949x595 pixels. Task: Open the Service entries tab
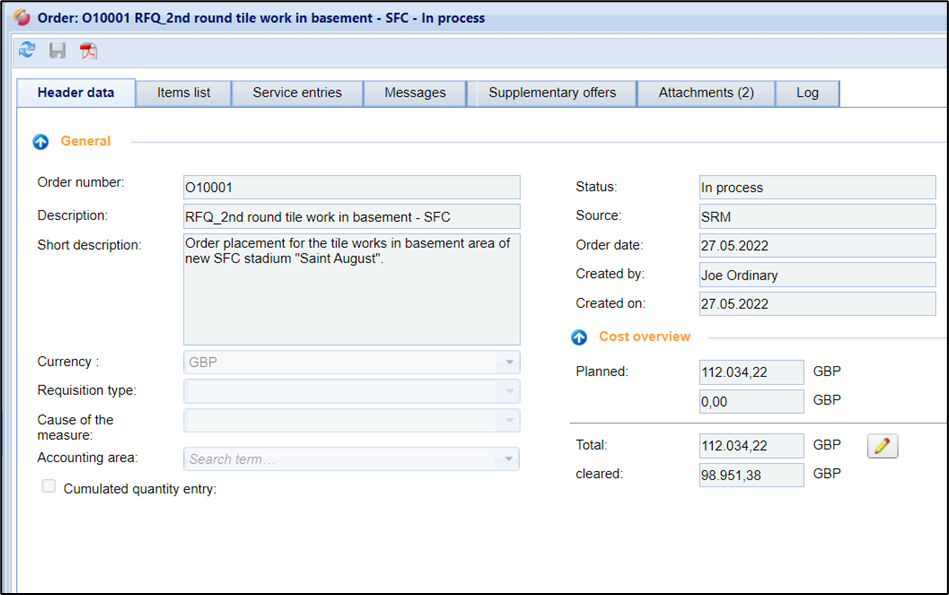(x=297, y=93)
